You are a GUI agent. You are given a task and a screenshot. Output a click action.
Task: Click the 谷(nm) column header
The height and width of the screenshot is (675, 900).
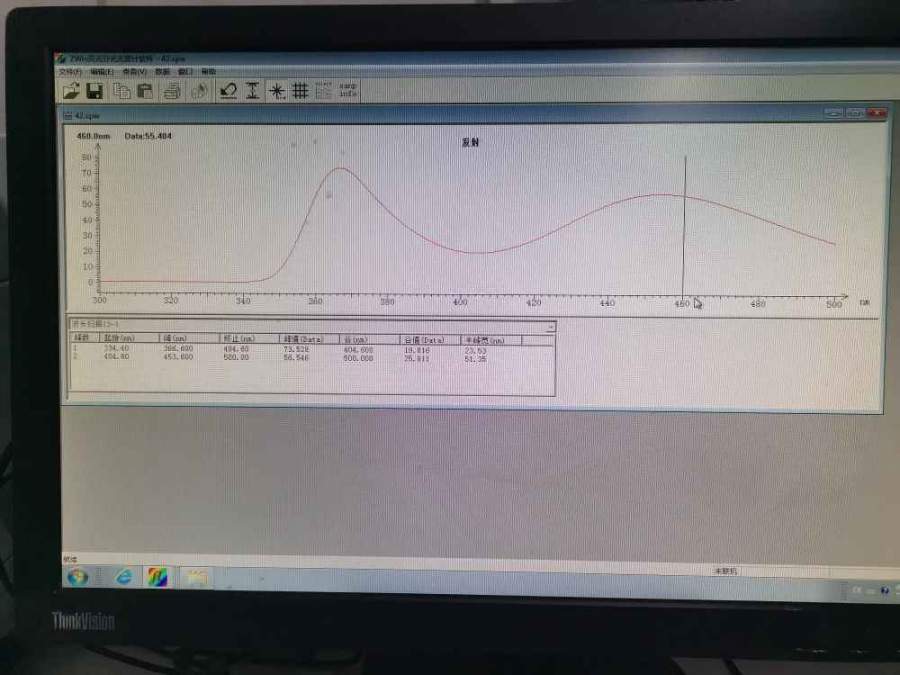pos(370,339)
